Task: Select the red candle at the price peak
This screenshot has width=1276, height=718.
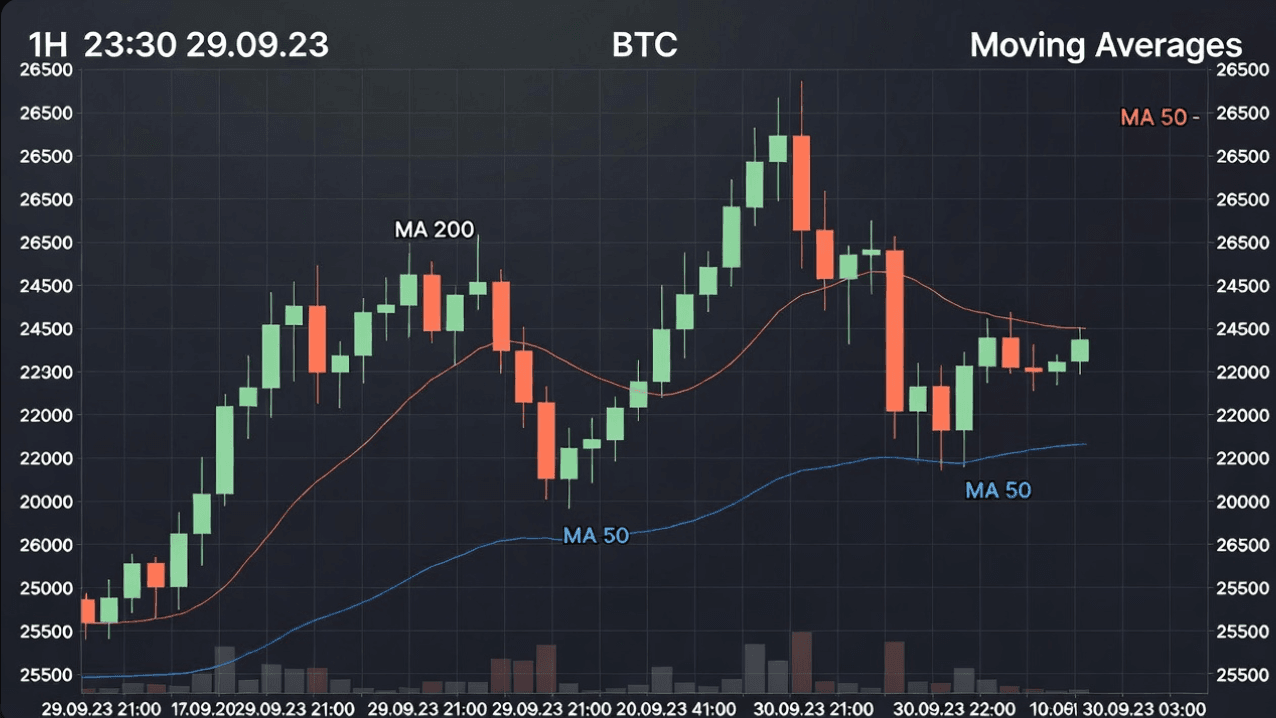Action: tap(801, 182)
